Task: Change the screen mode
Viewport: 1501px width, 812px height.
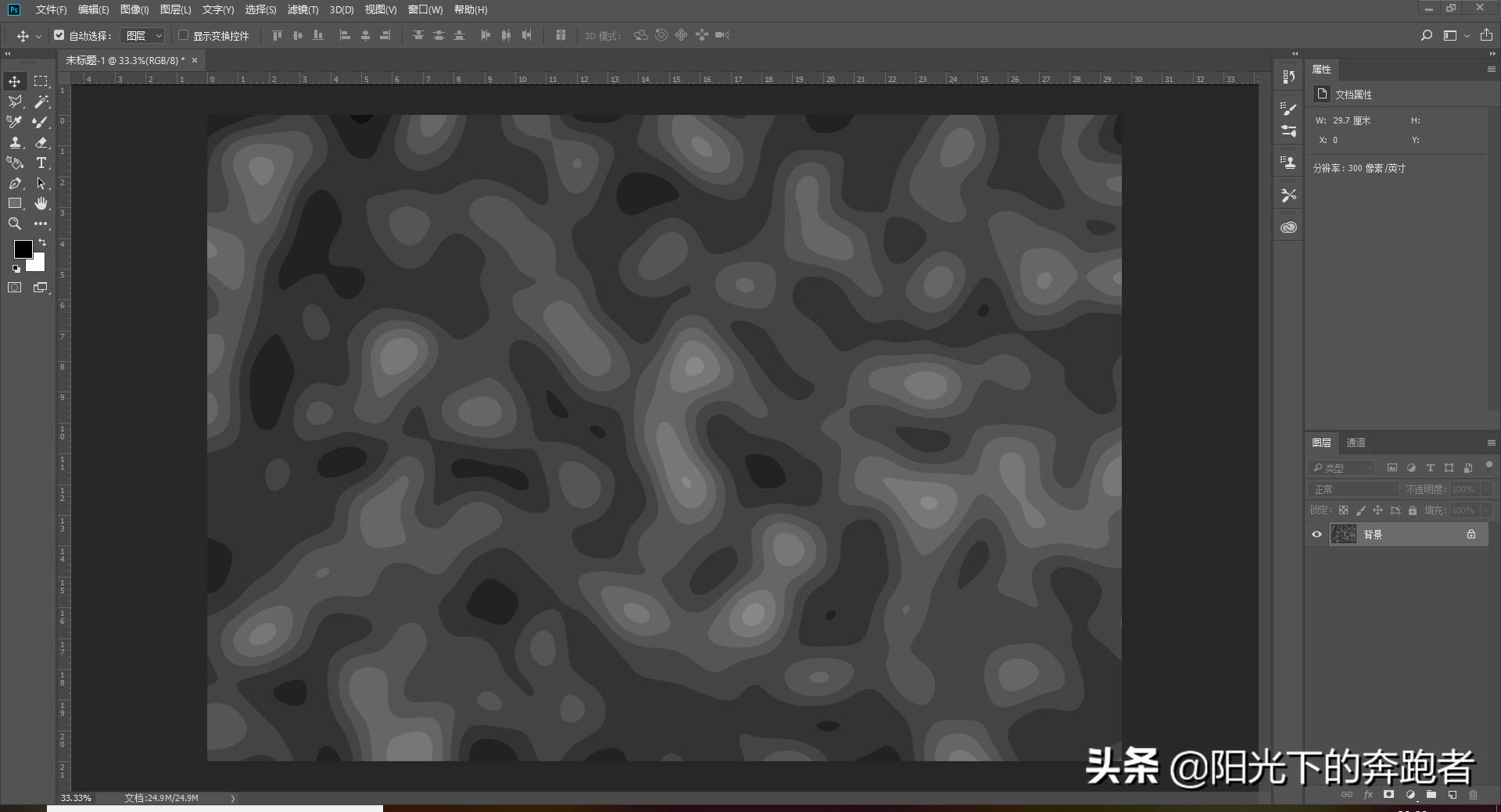Action: [x=41, y=288]
